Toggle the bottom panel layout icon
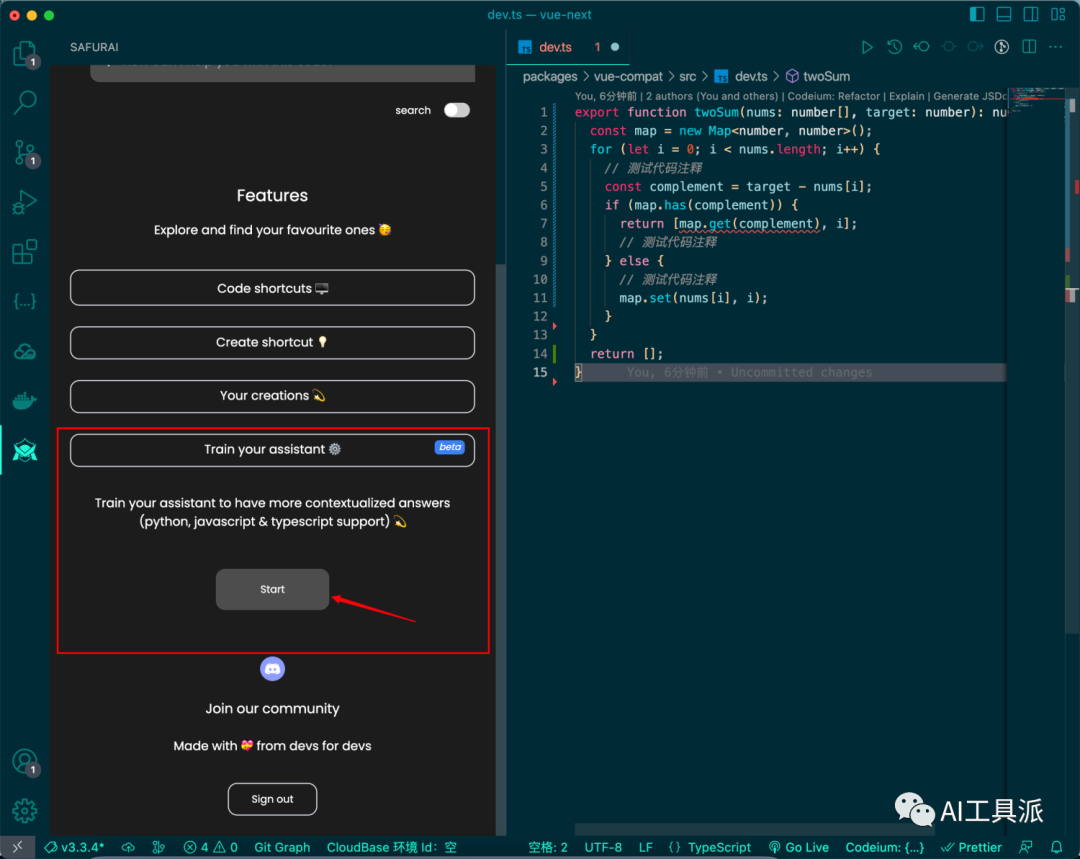This screenshot has height=859, width=1080. tap(1004, 15)
